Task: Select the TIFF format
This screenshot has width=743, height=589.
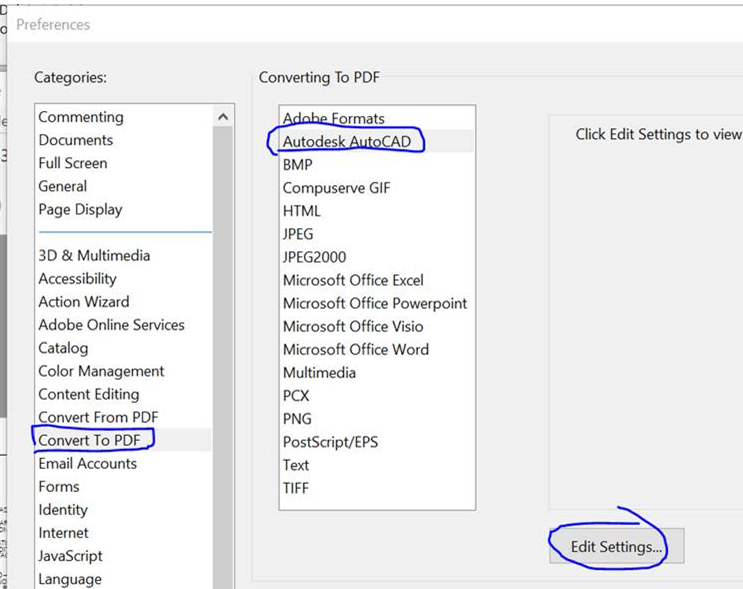Action: [296, 488]
